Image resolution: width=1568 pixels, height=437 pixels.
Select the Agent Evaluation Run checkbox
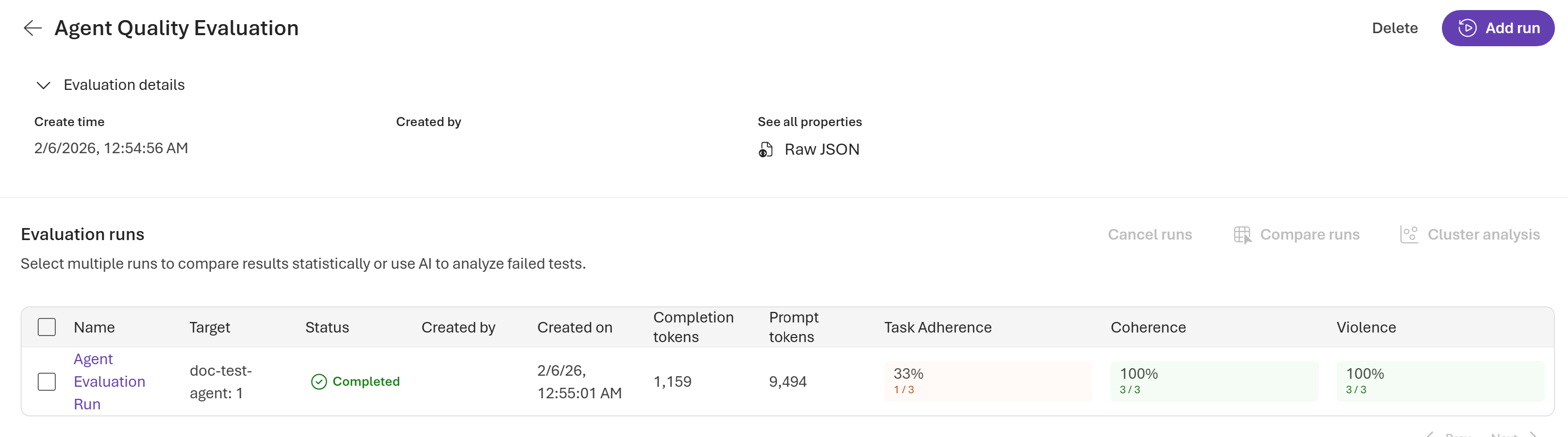point(47,382)
